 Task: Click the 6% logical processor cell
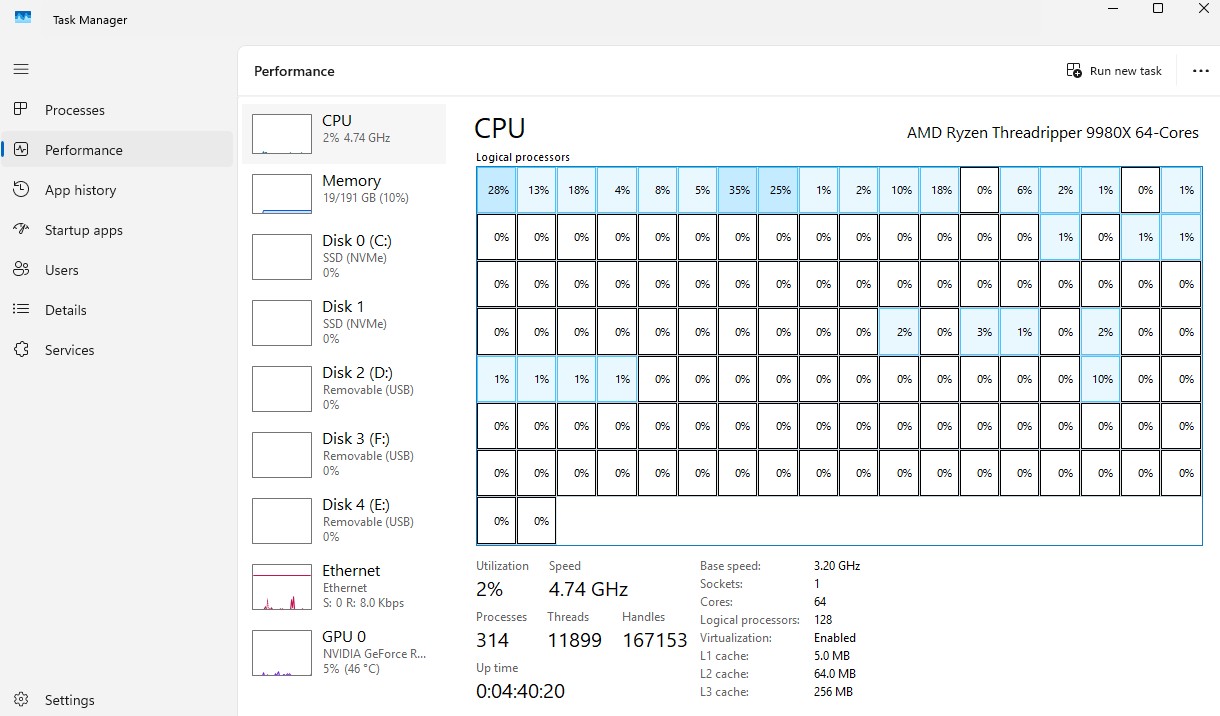click(1020, 190)
